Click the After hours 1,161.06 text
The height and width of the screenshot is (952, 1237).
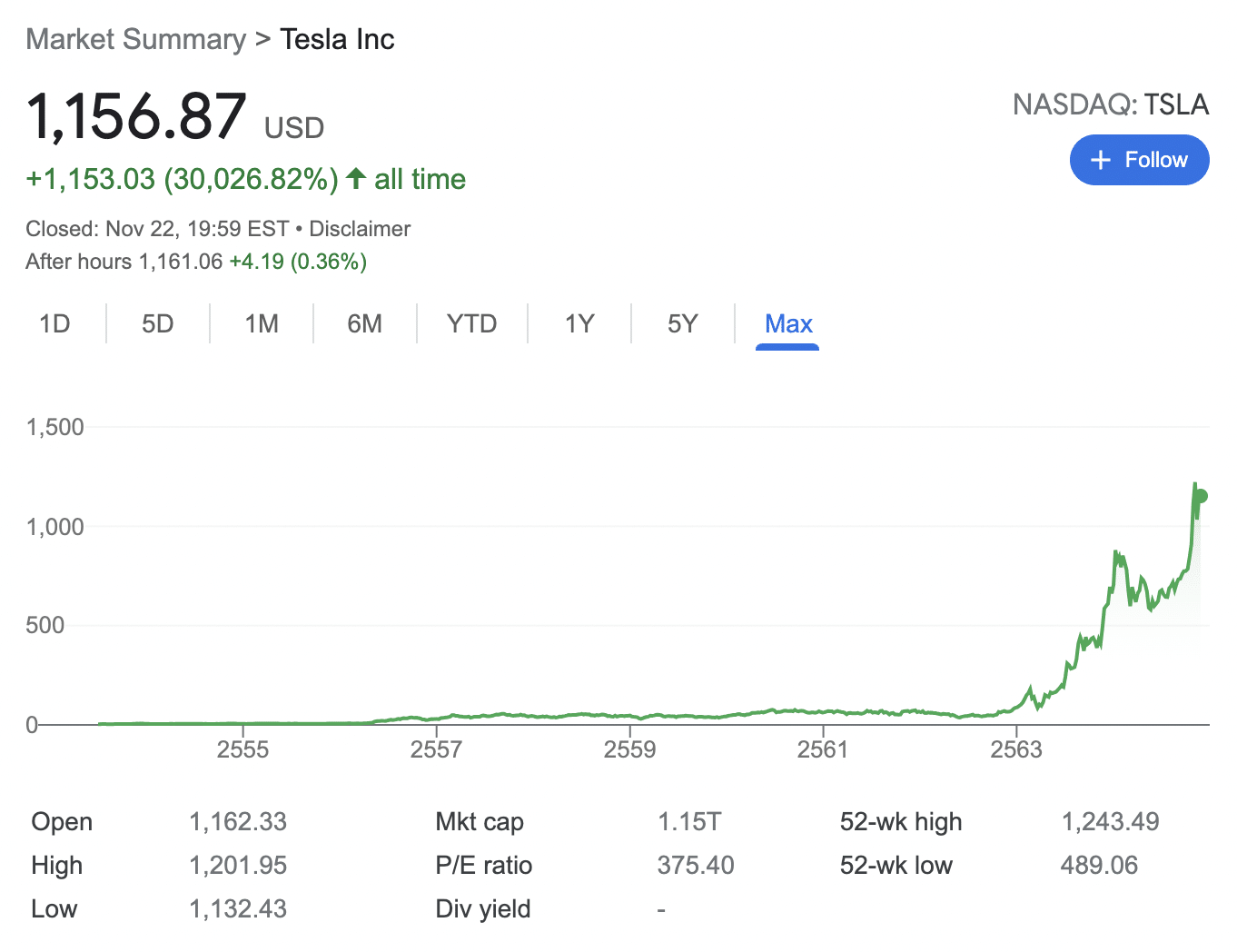(124, 262)
